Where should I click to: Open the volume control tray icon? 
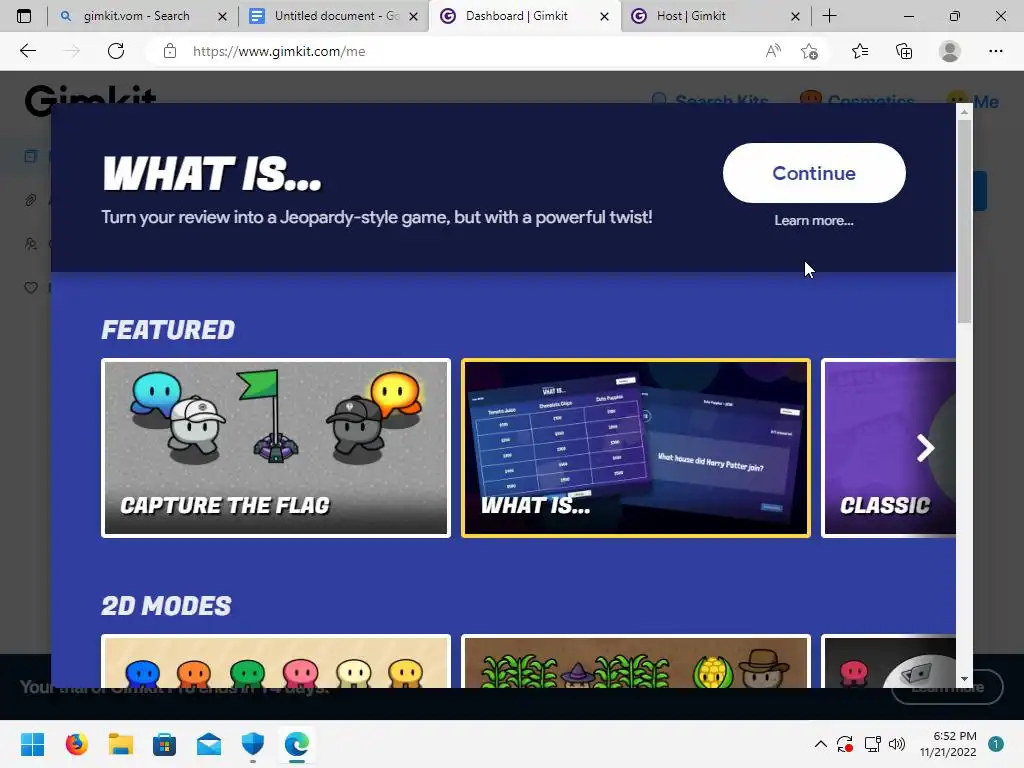[897, 744]
